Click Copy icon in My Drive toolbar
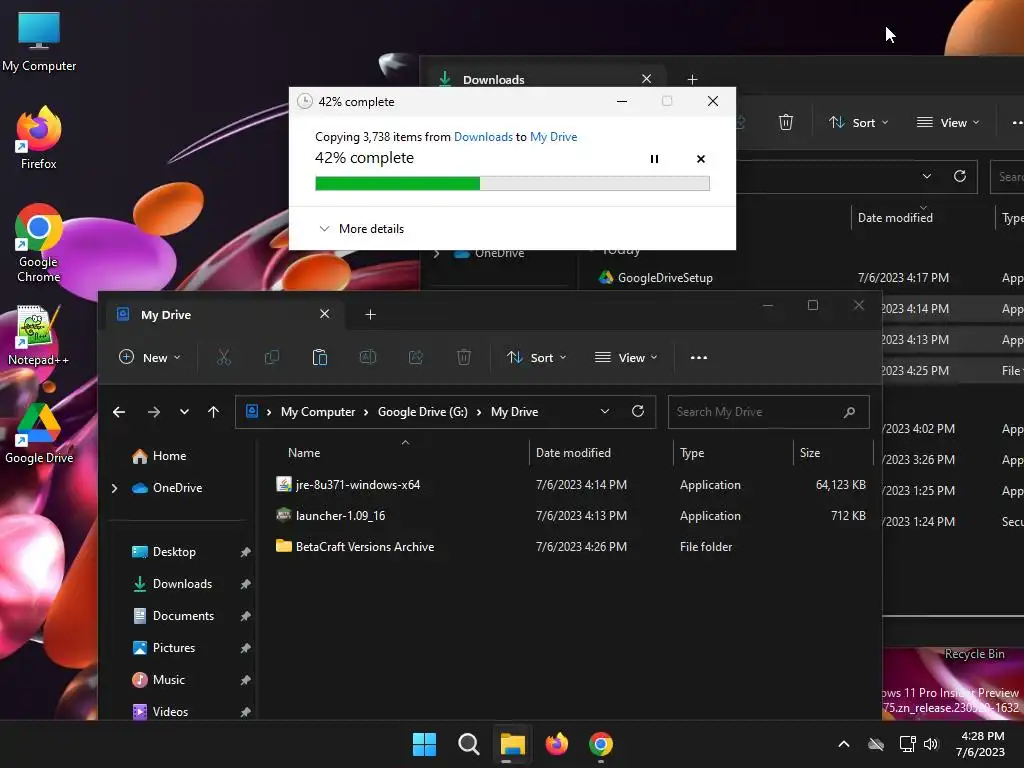 point(272,357)
